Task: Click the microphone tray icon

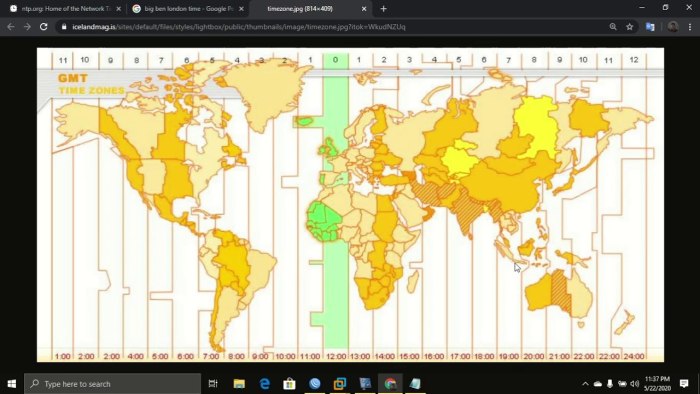Action: [610, 384]
